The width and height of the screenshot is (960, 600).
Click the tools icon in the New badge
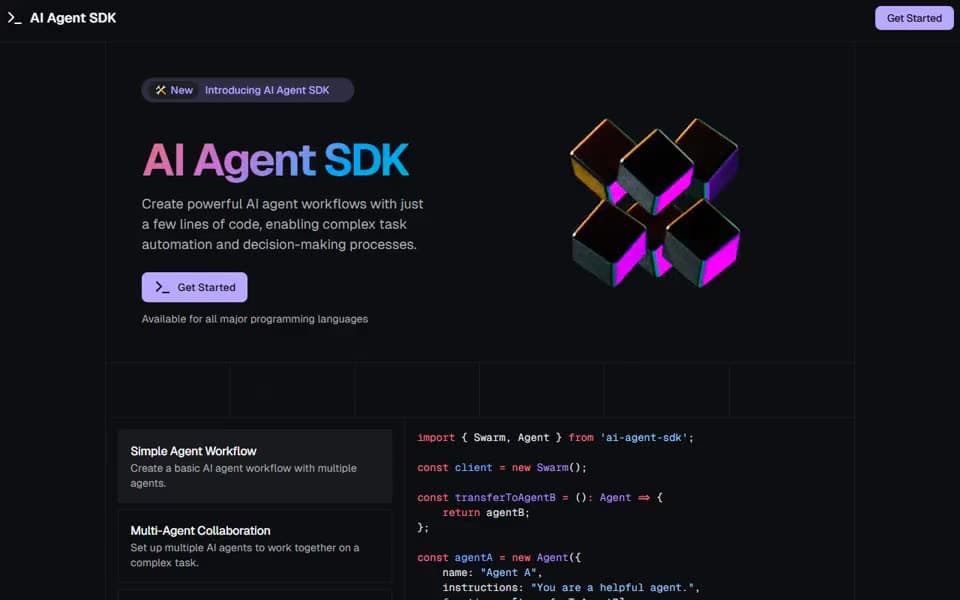160,90
